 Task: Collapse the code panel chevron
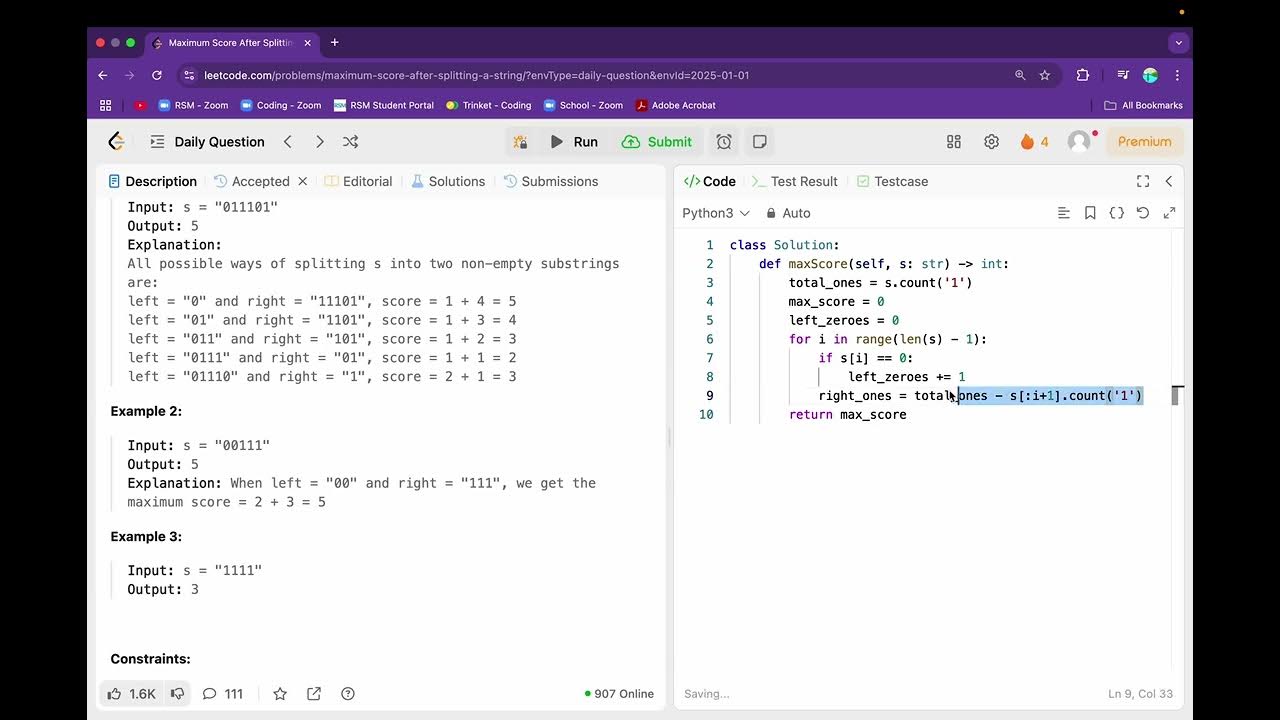tap(1169, 181)
